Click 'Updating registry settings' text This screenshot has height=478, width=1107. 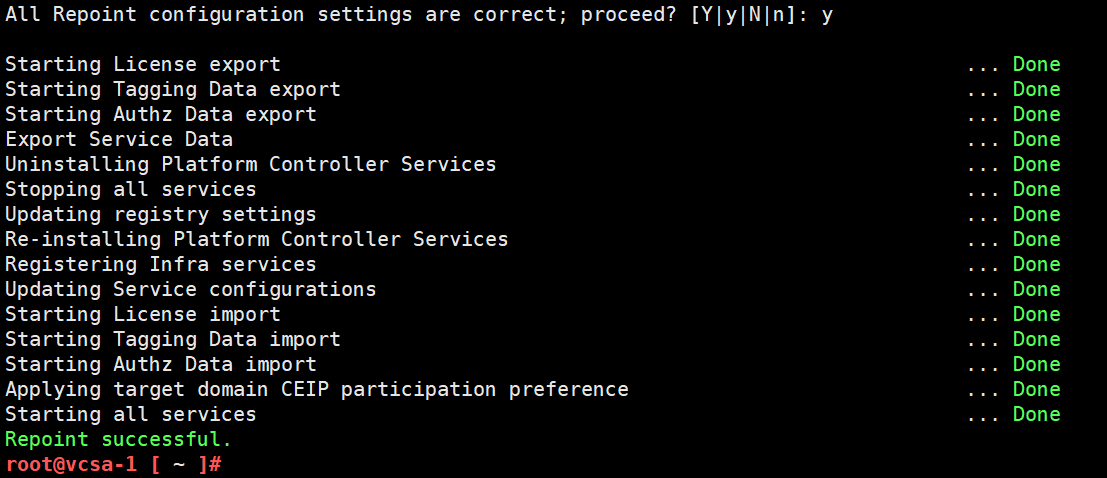pos(161,214)
